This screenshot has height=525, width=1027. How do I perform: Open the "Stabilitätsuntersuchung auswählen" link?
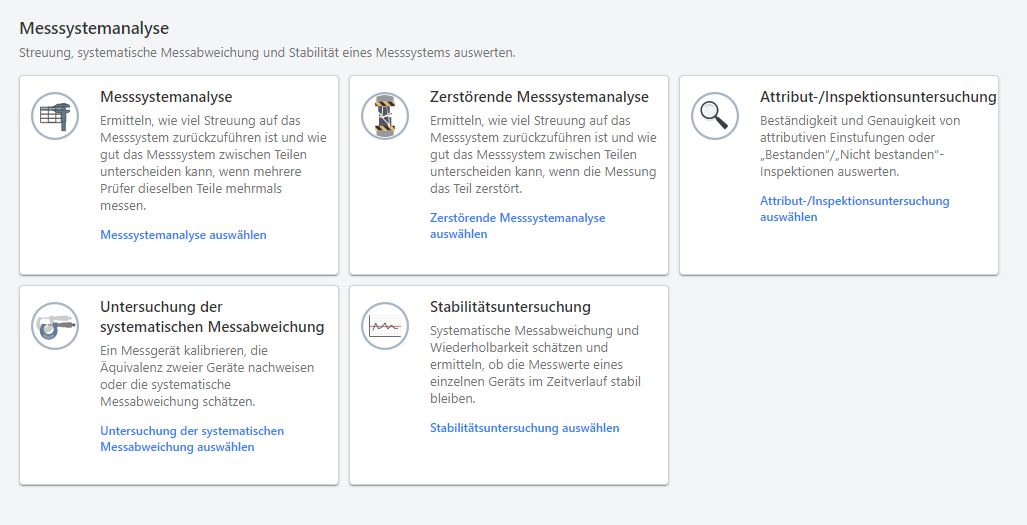[524, 428]
